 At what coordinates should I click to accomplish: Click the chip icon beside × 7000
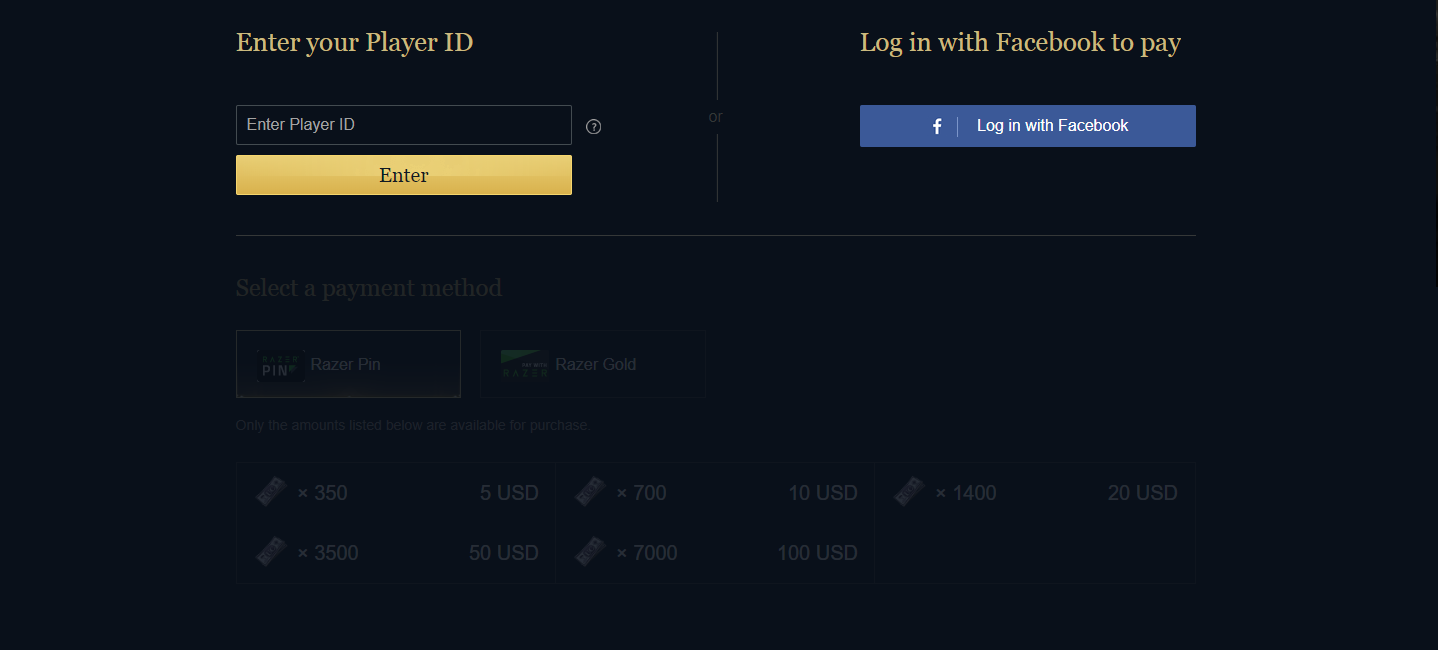[x=591, y=552]
